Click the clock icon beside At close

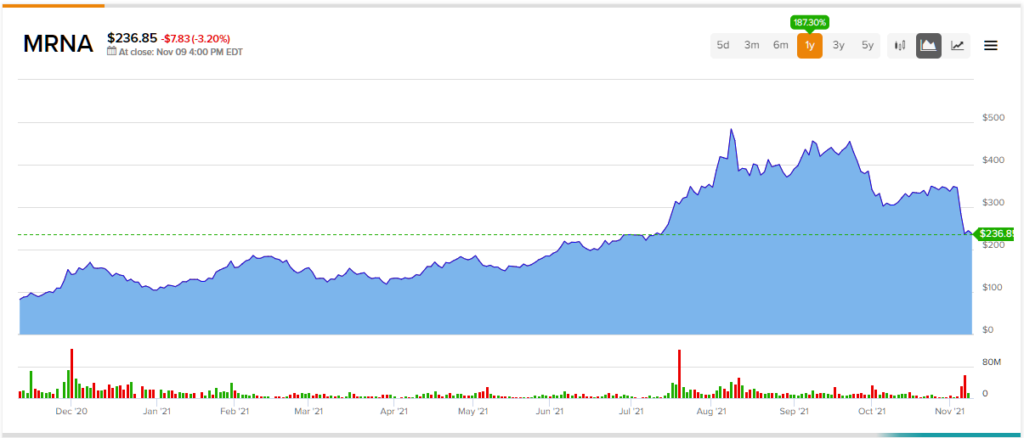point(112,53)
